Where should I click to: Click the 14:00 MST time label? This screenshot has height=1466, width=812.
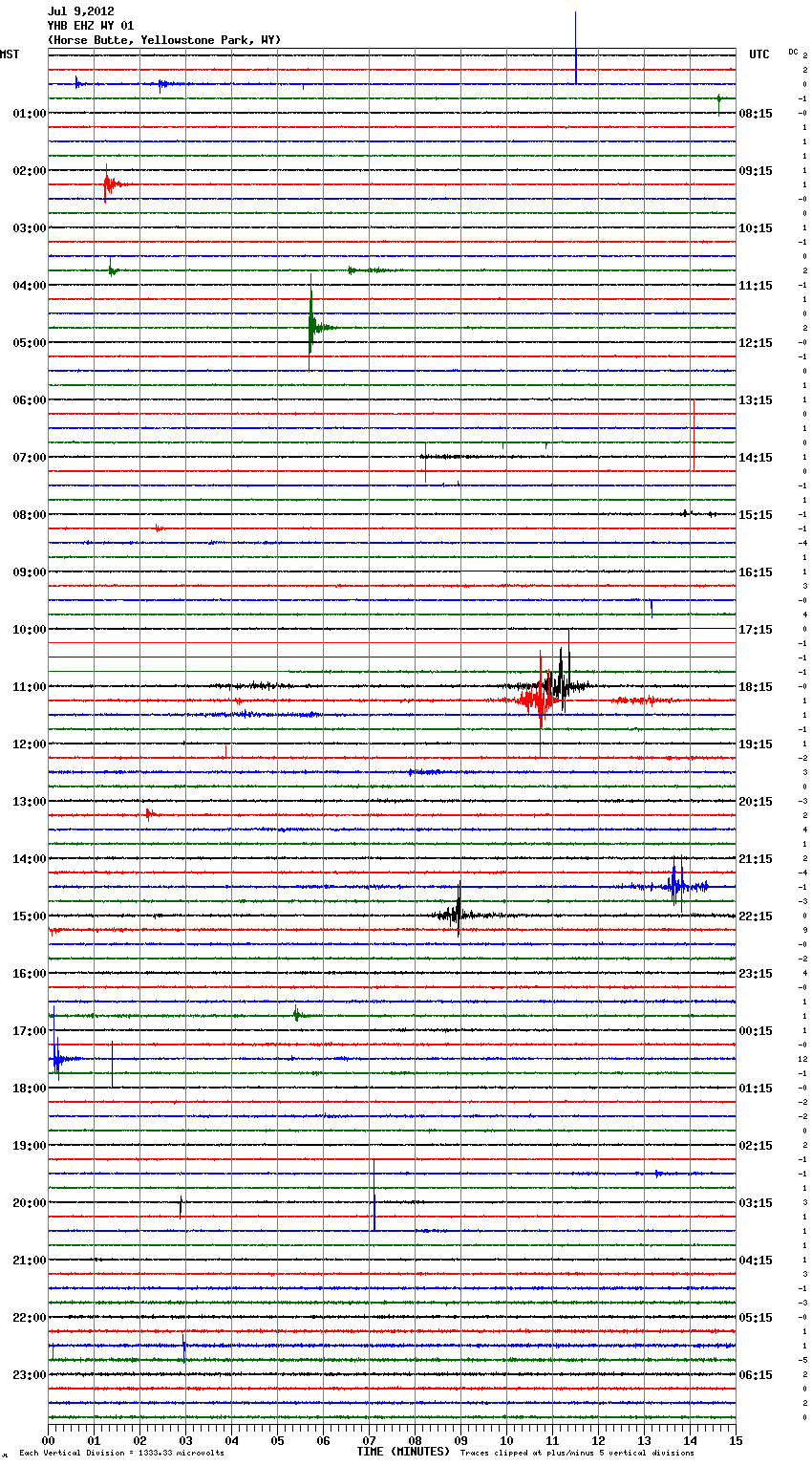coord(30,859)
